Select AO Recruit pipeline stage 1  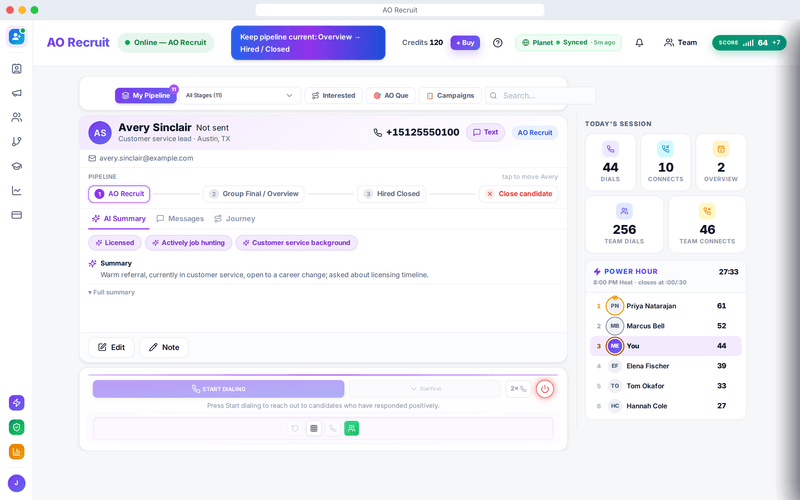119,194
